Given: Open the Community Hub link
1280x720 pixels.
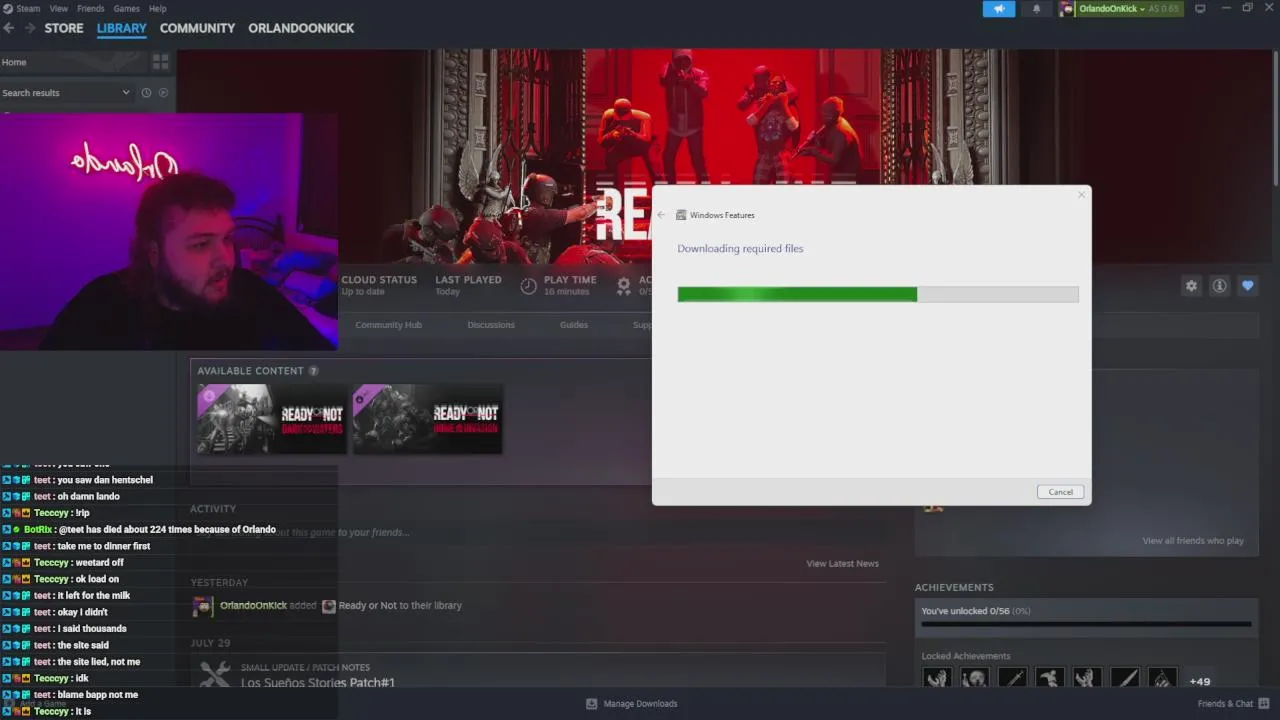Looking at the screenshot, I should (388, 325).
